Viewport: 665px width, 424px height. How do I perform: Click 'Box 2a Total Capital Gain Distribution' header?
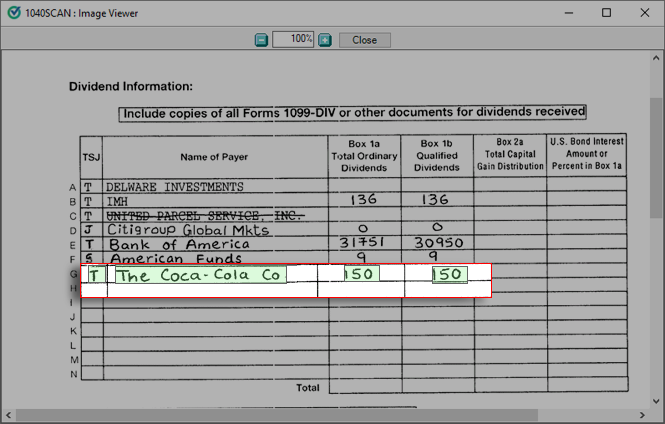pyautogui.click(x=510, y=154)
